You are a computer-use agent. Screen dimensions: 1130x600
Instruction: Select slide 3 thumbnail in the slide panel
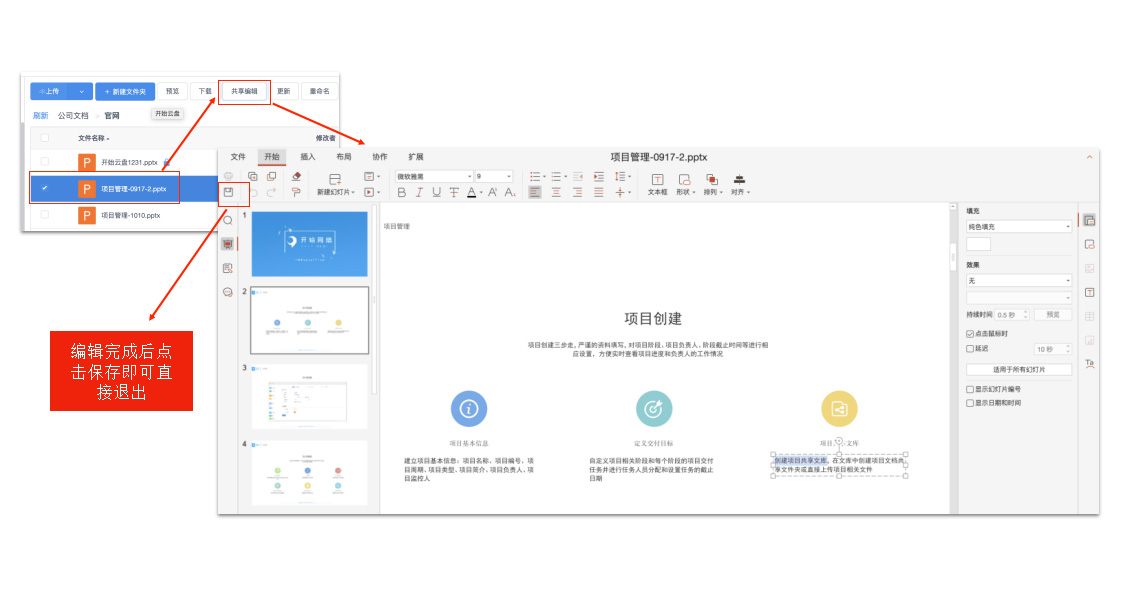(x=309, y=397)
